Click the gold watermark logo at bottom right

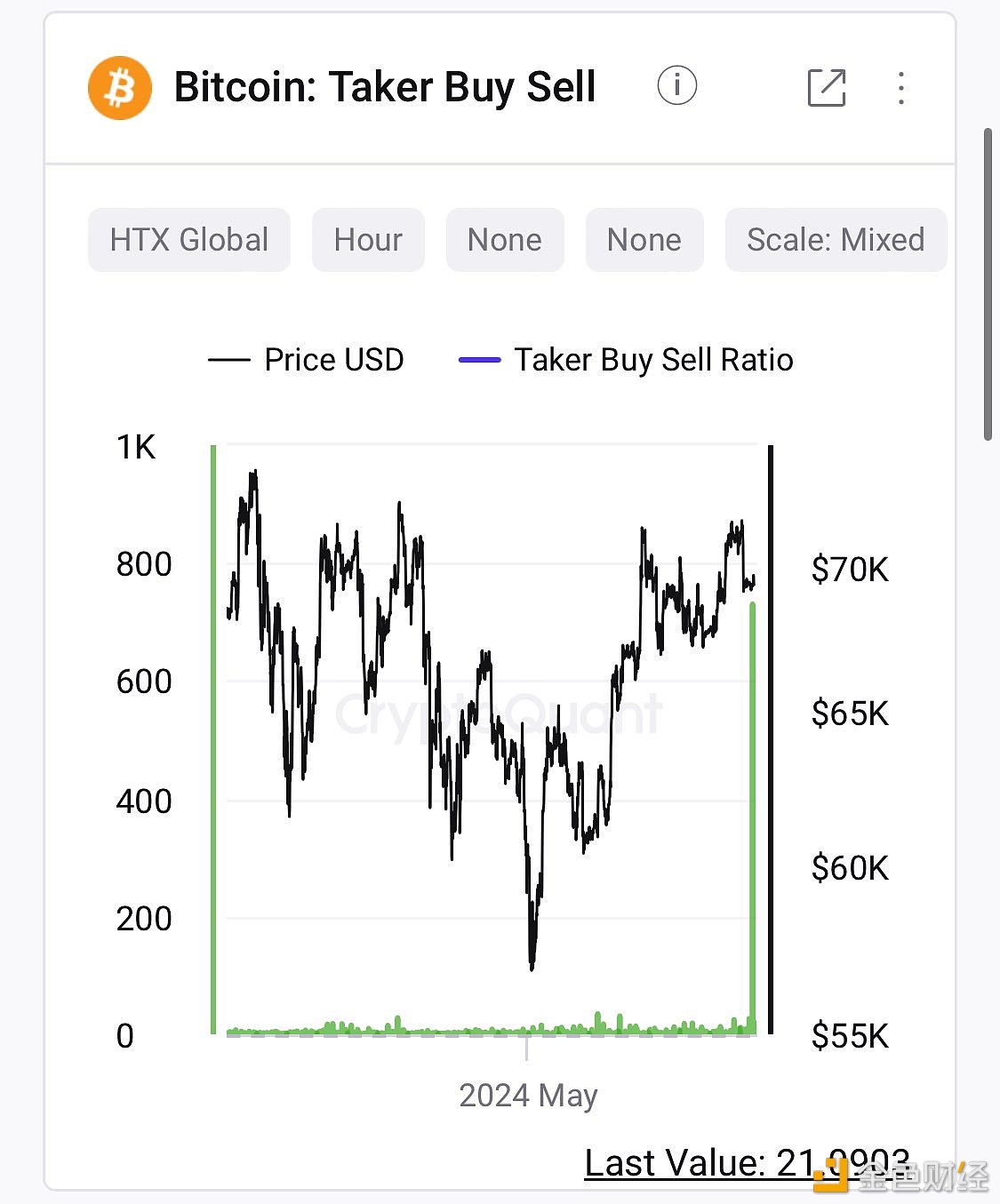click(832, 1176)
